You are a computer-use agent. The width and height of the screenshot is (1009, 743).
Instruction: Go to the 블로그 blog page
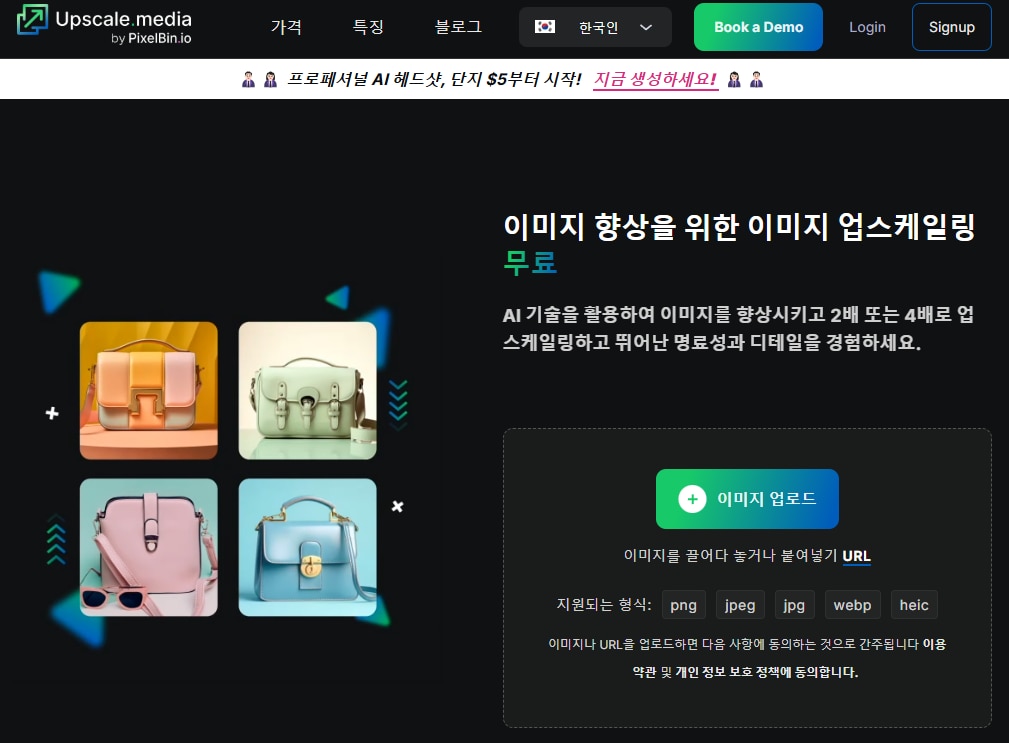pyautogui.click(x=458, y=27)
